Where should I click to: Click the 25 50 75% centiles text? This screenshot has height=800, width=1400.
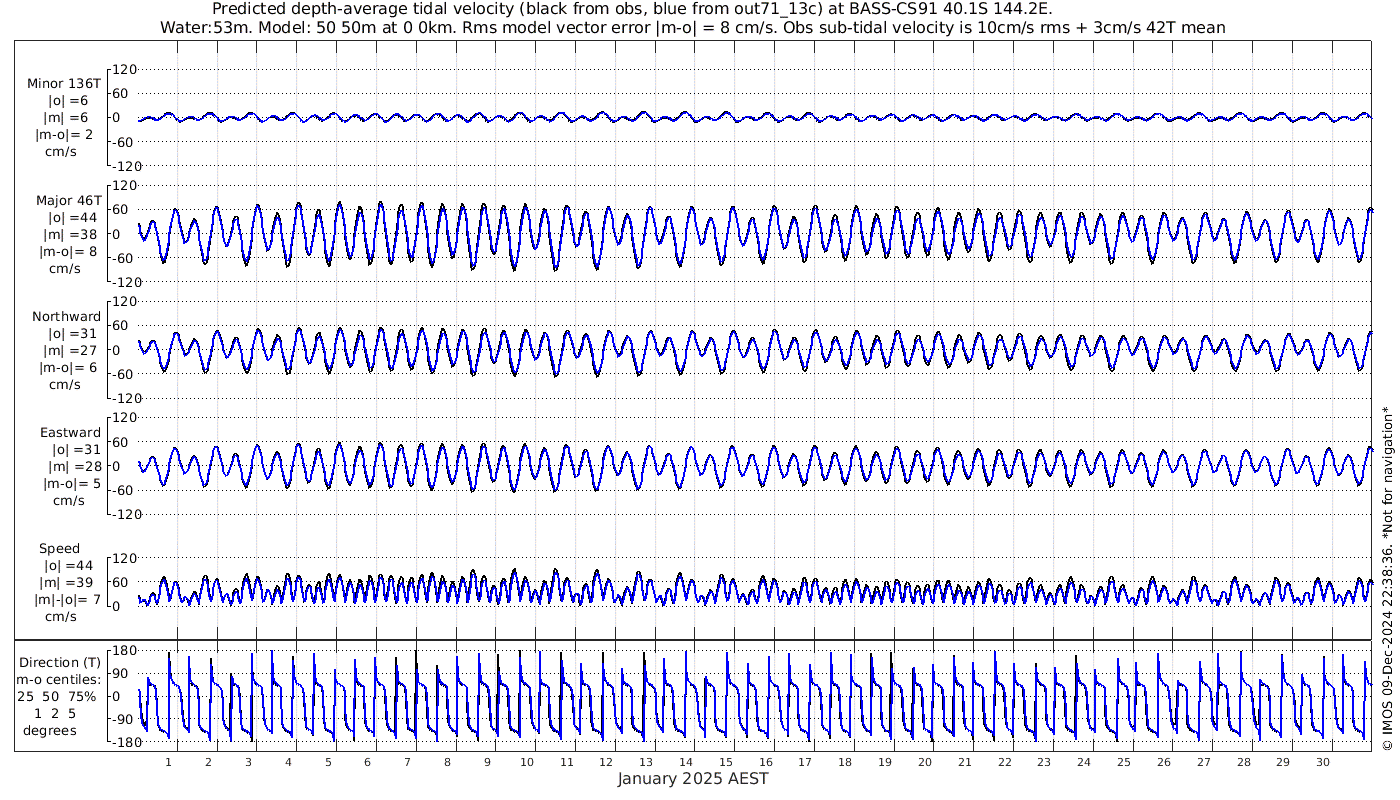click(62, 696)
